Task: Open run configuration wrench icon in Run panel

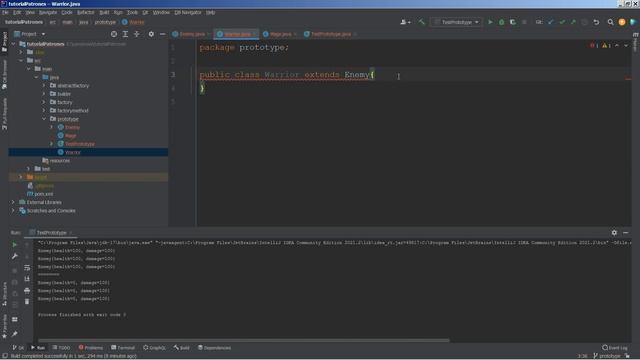Action: pos(15,256)
